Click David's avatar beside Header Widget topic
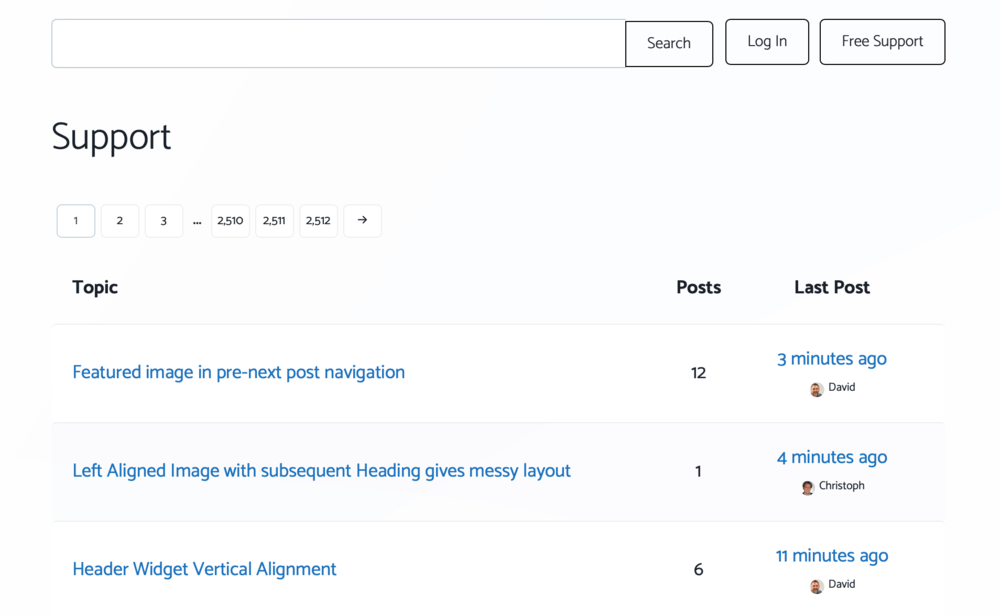The height and width of the screenshot is (616, 1000). pos(816,585)
